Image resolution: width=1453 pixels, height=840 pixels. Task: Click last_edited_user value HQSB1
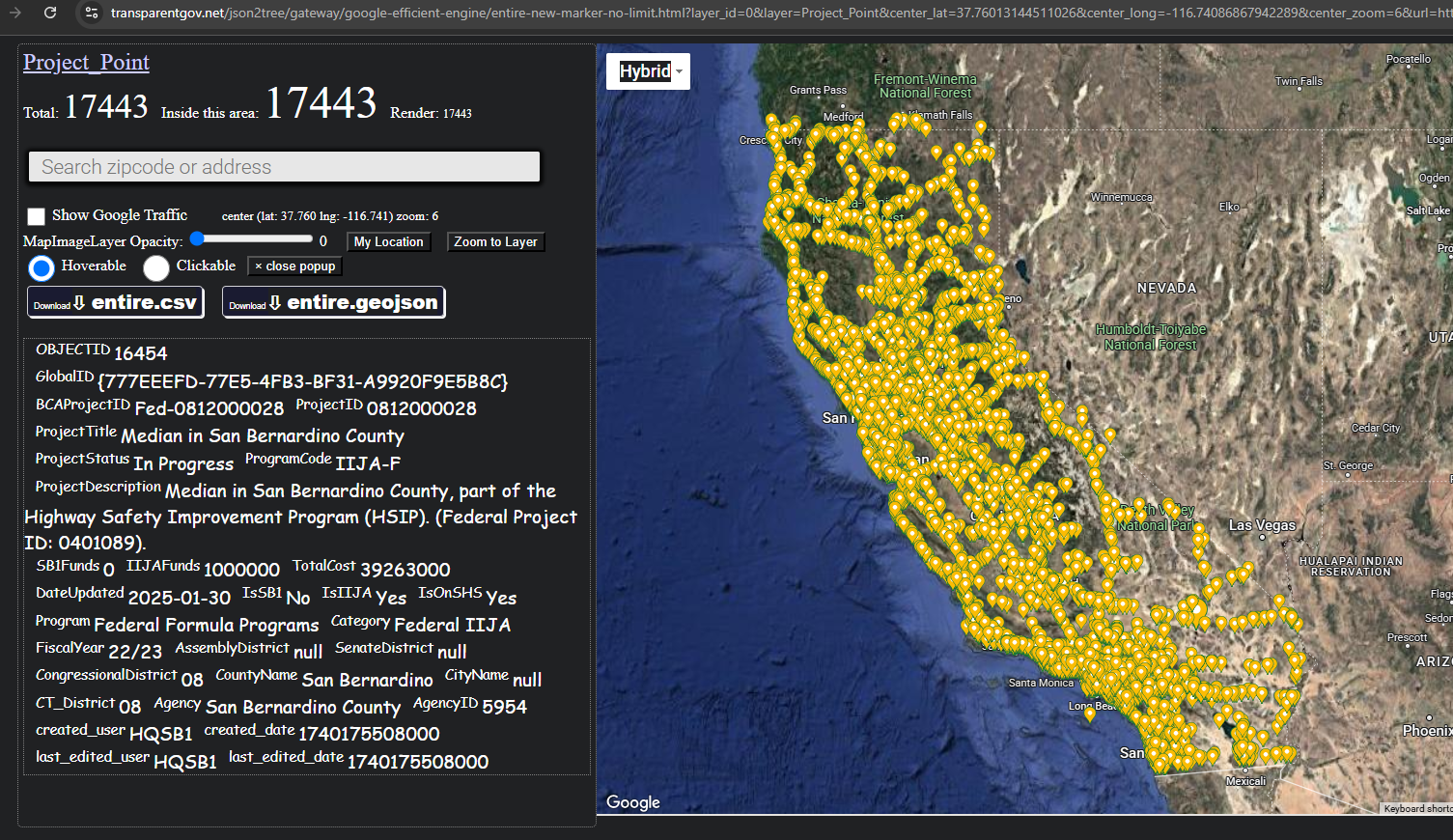185,762
